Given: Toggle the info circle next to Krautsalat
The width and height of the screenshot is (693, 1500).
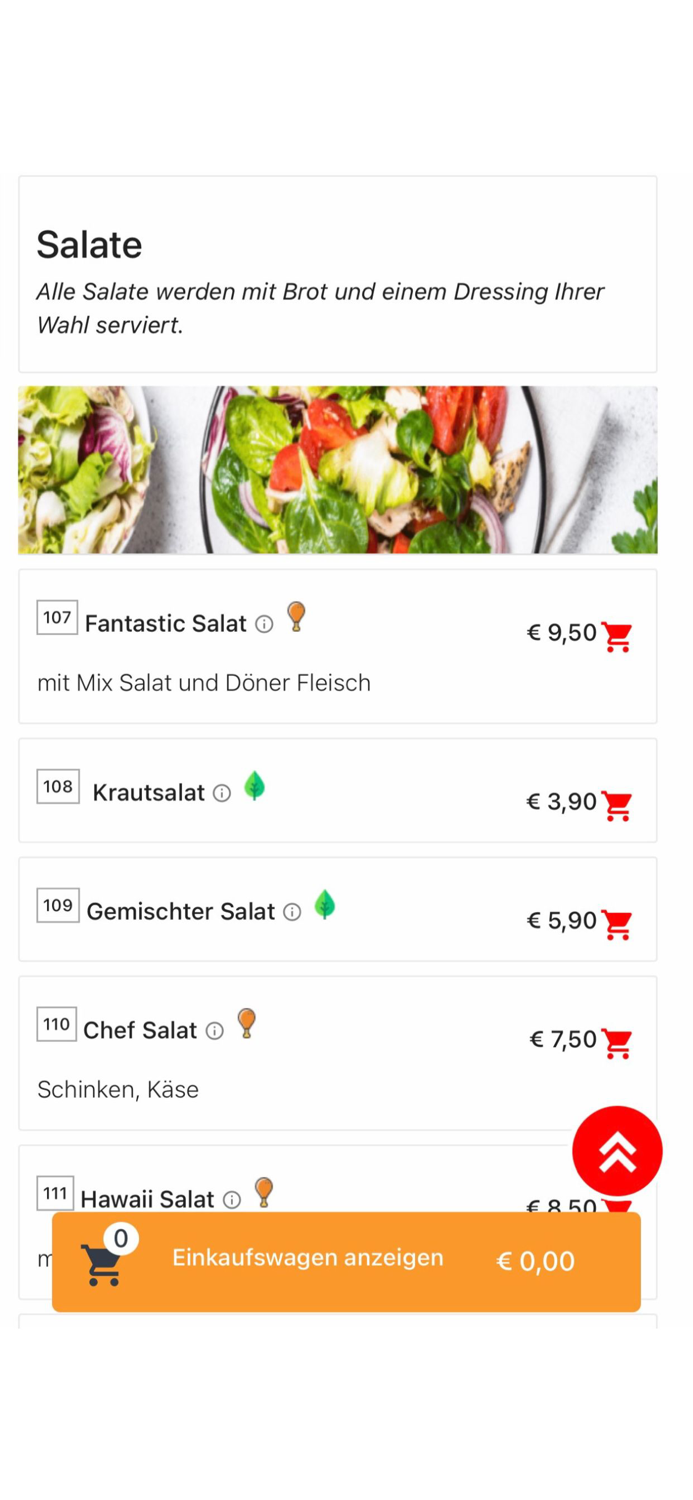Looking at the screenshot, I should [220, 793].
